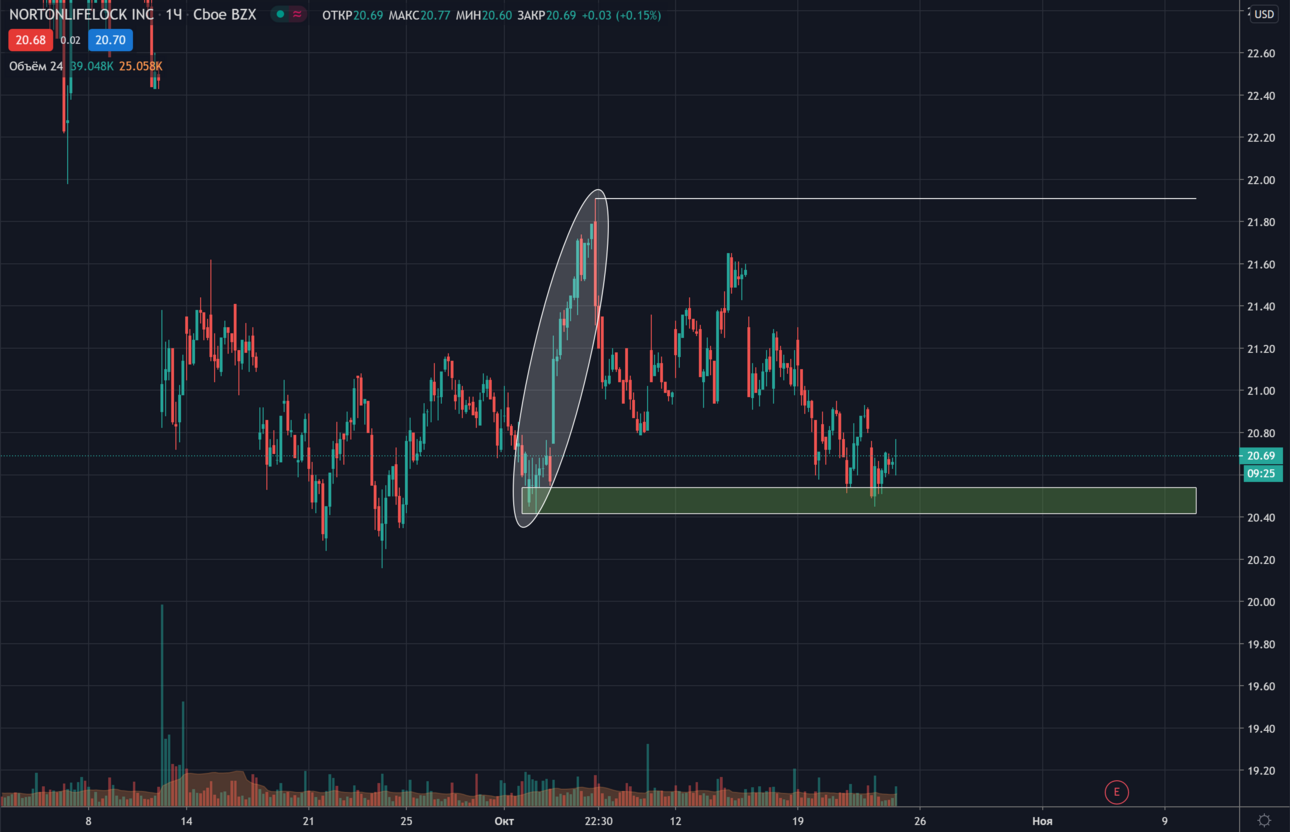Click the 25 date label on time axis
The height and width of the screenshot is (832, 1290).
click(406, 821)
